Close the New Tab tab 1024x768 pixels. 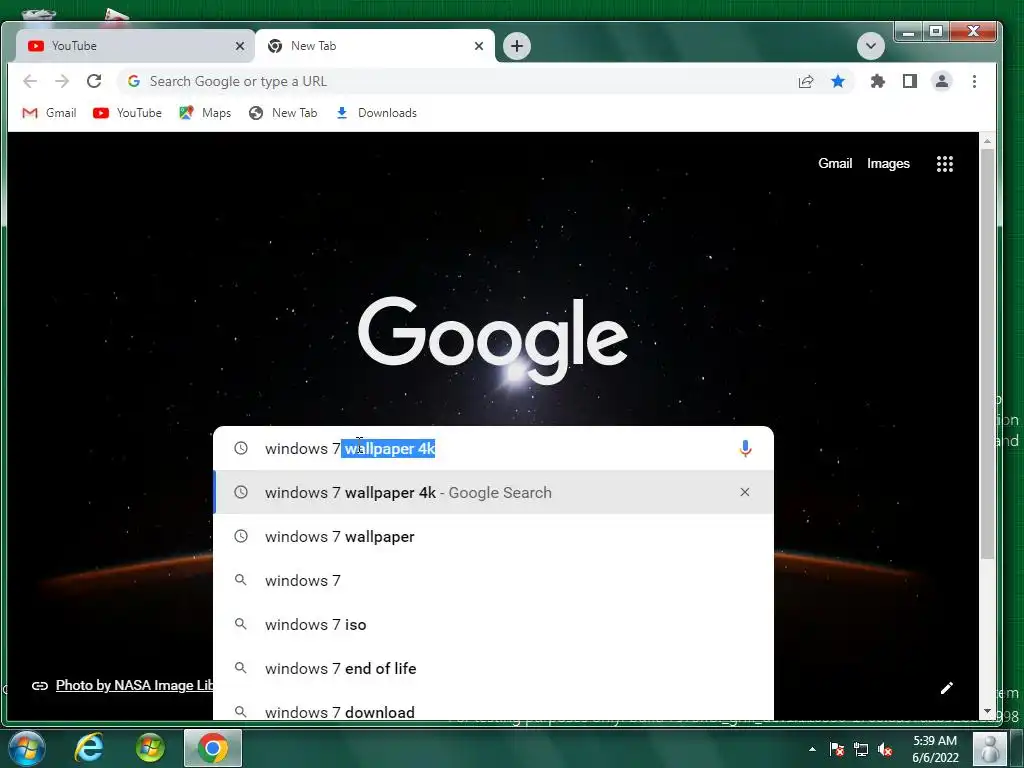point(479,46)
